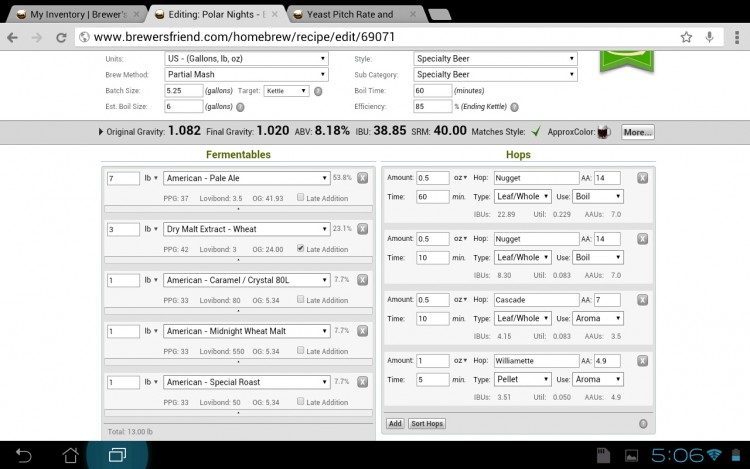Open the American - Pale Ale fermentable dropdown

click(246, 178)
